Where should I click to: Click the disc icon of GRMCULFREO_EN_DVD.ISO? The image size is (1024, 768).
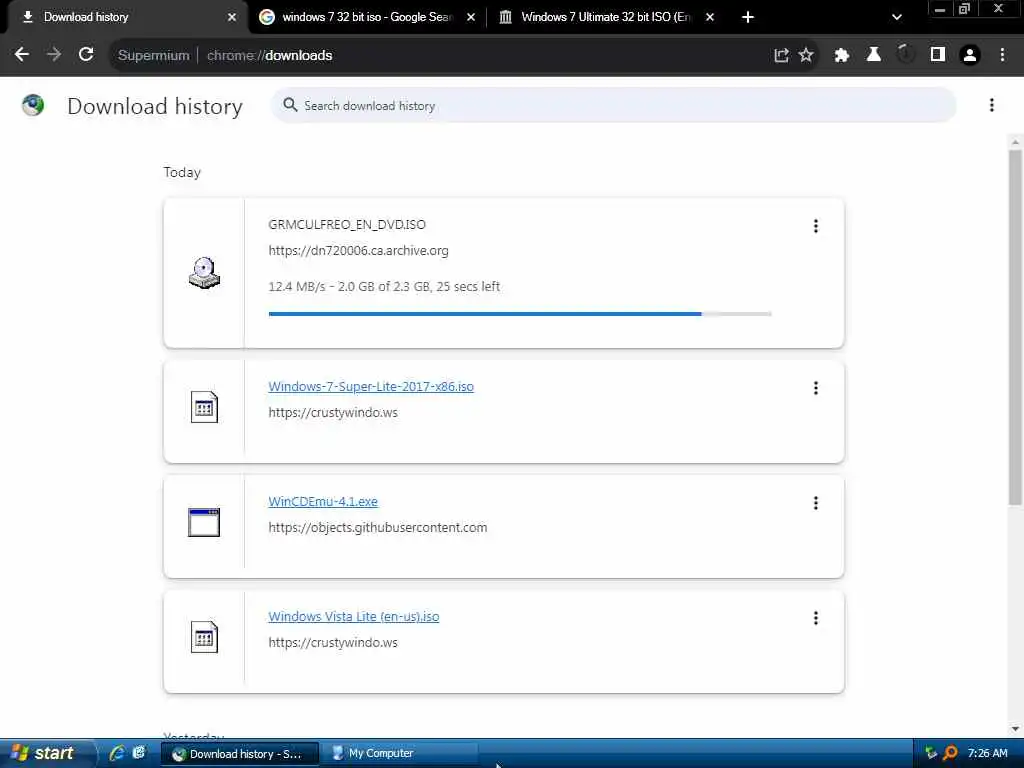pyautogui.click(x=204, y=273)
